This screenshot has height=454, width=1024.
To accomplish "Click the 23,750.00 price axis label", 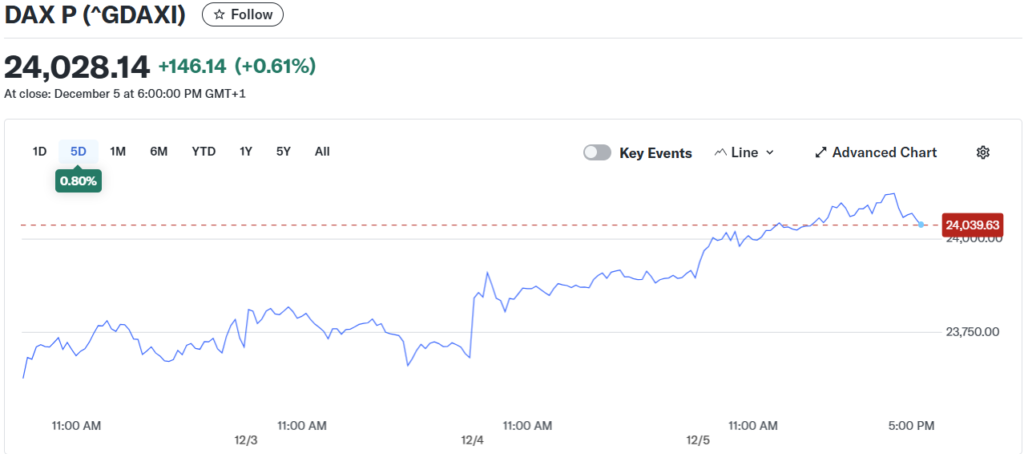I will 972,332.
